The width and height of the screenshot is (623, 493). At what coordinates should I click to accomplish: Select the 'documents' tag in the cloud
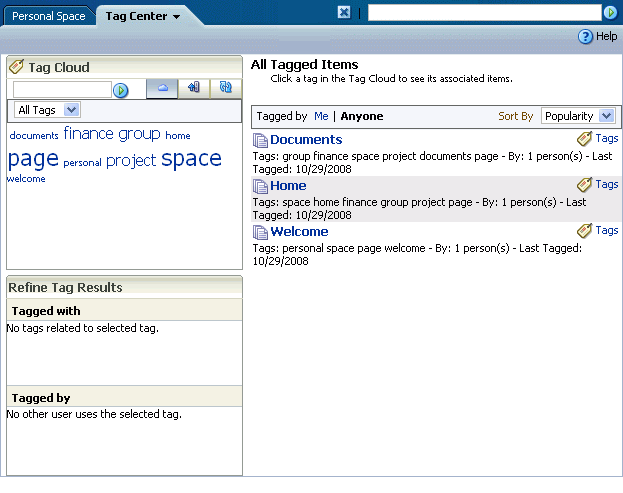(34, 136)
